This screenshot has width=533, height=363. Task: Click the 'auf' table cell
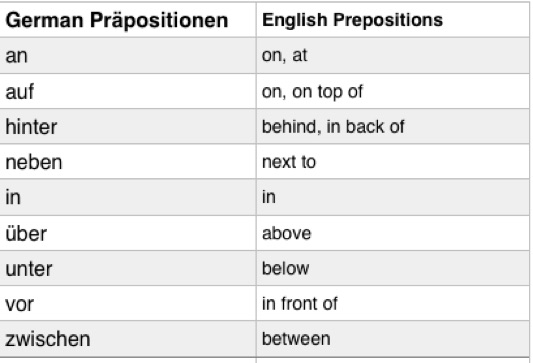pos(128,91)
